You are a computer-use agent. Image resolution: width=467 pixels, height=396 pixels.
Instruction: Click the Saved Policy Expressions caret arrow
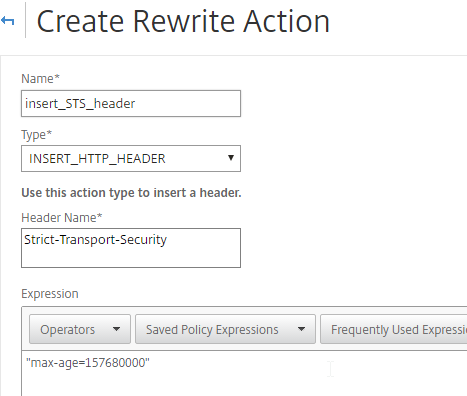pos(301,329)
